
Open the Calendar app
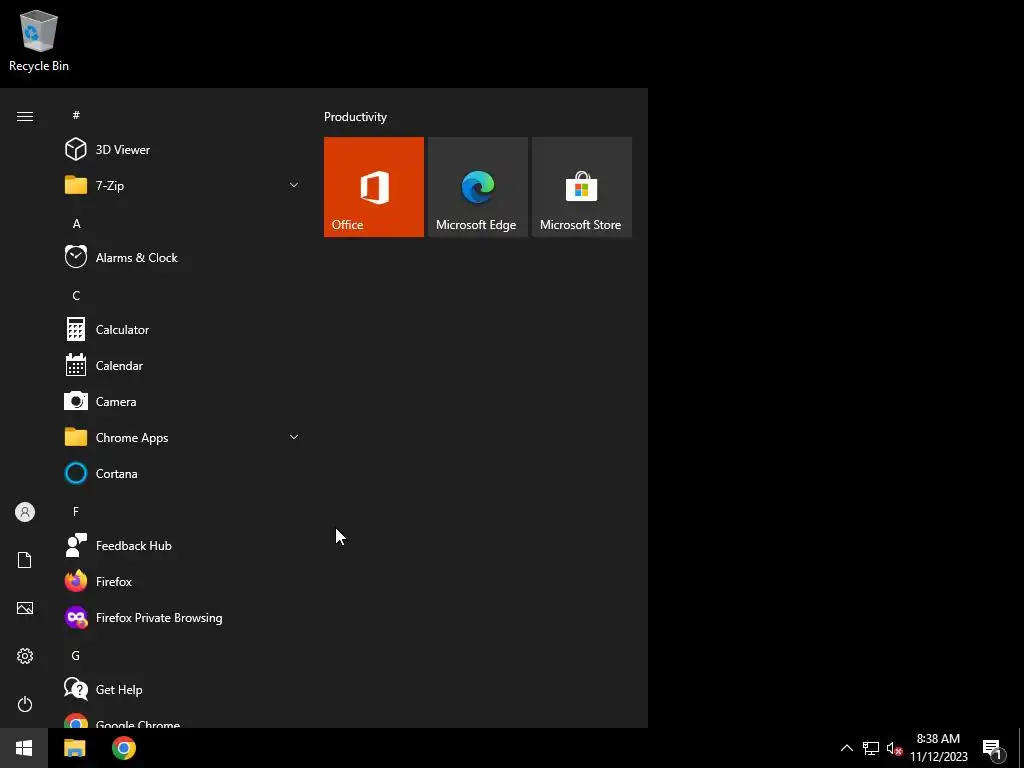coord(182,366)
